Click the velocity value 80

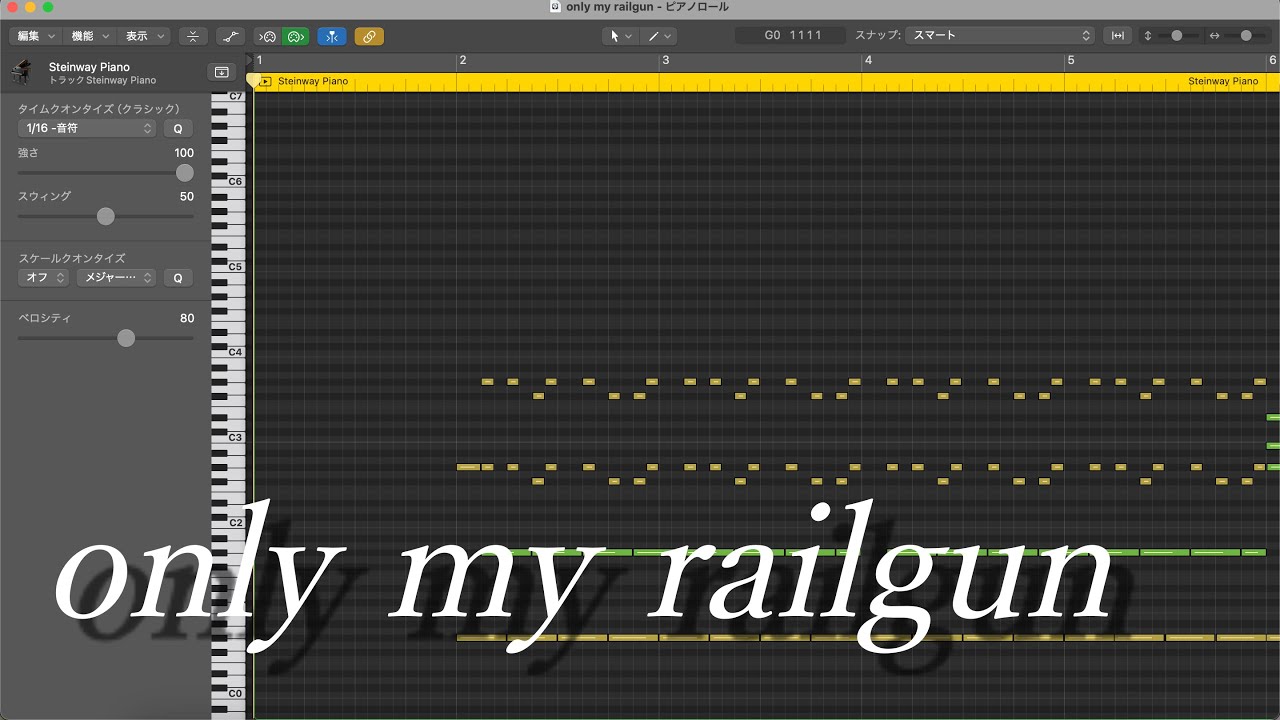point(187,318)
